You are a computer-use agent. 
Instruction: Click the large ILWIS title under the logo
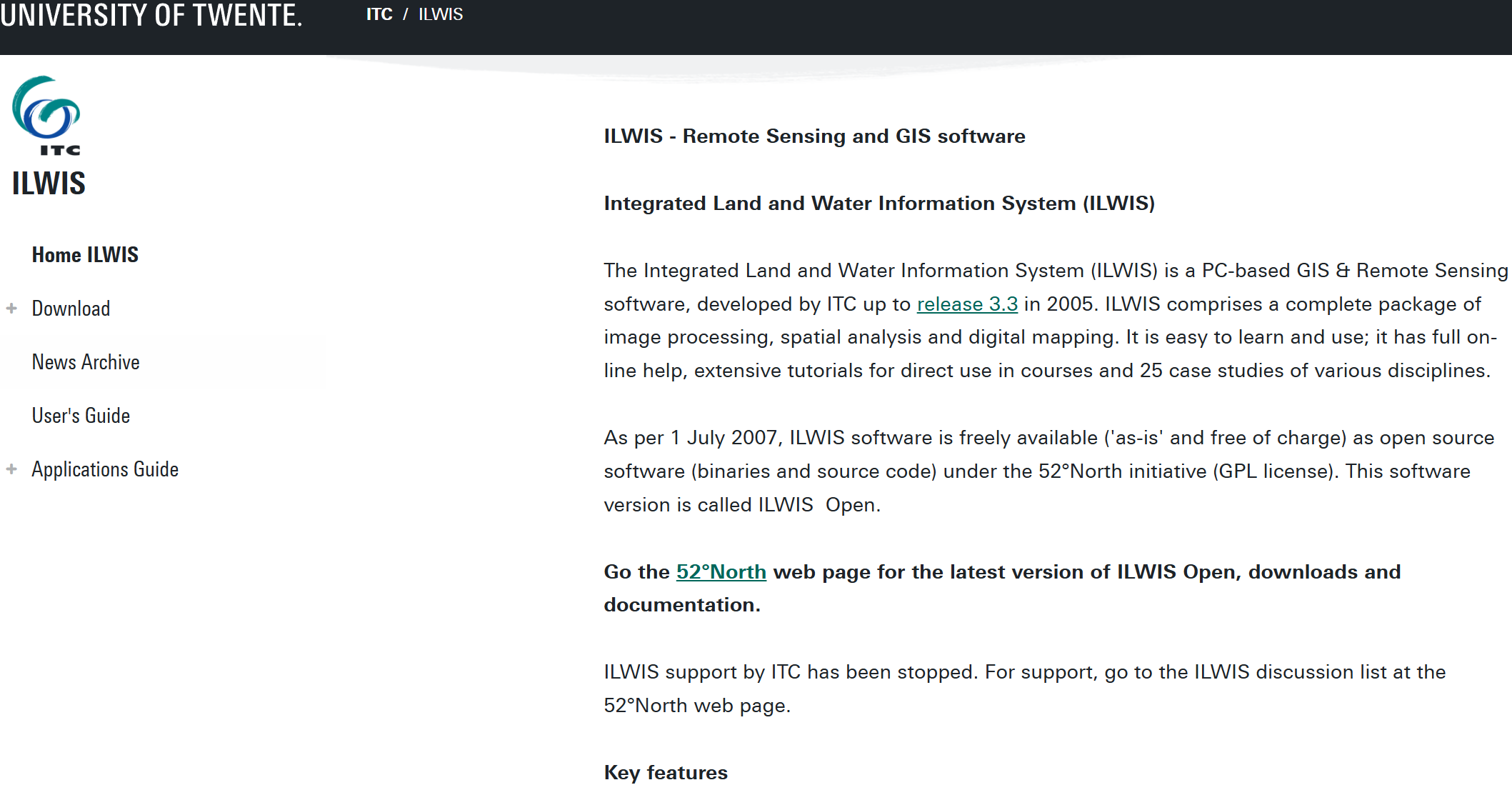click(49, 184)
